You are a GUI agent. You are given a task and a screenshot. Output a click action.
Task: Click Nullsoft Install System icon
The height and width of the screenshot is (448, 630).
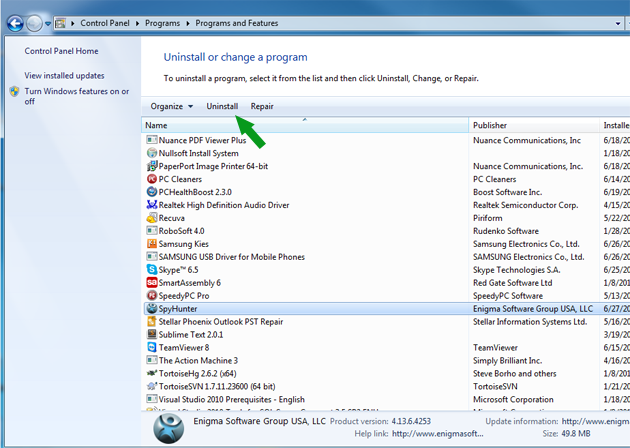click(152, 153)
